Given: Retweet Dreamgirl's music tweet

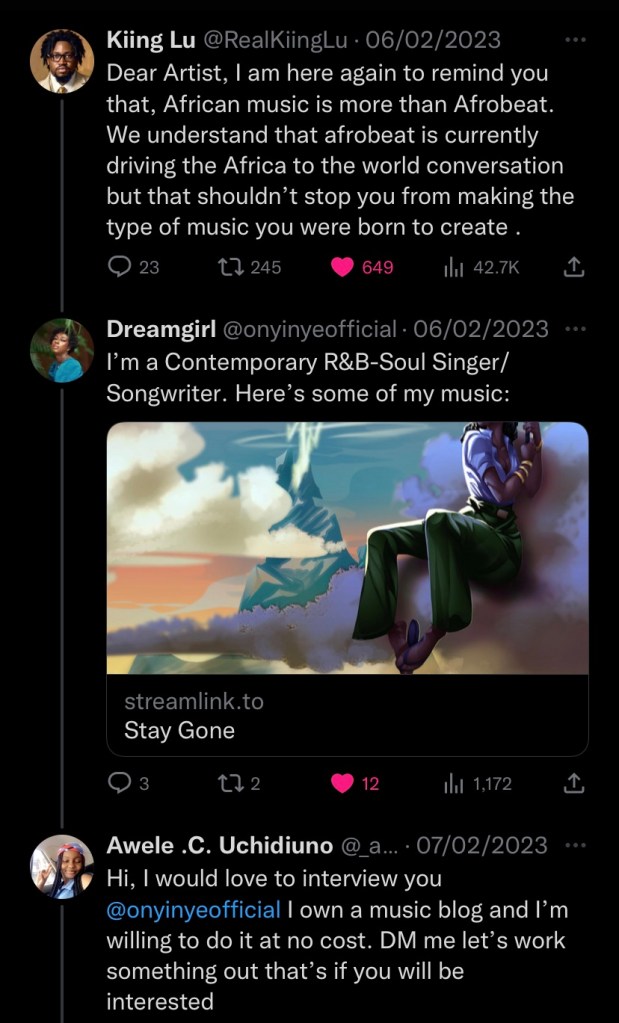Looking at the screenshot, I should click(x=231, y=783).
